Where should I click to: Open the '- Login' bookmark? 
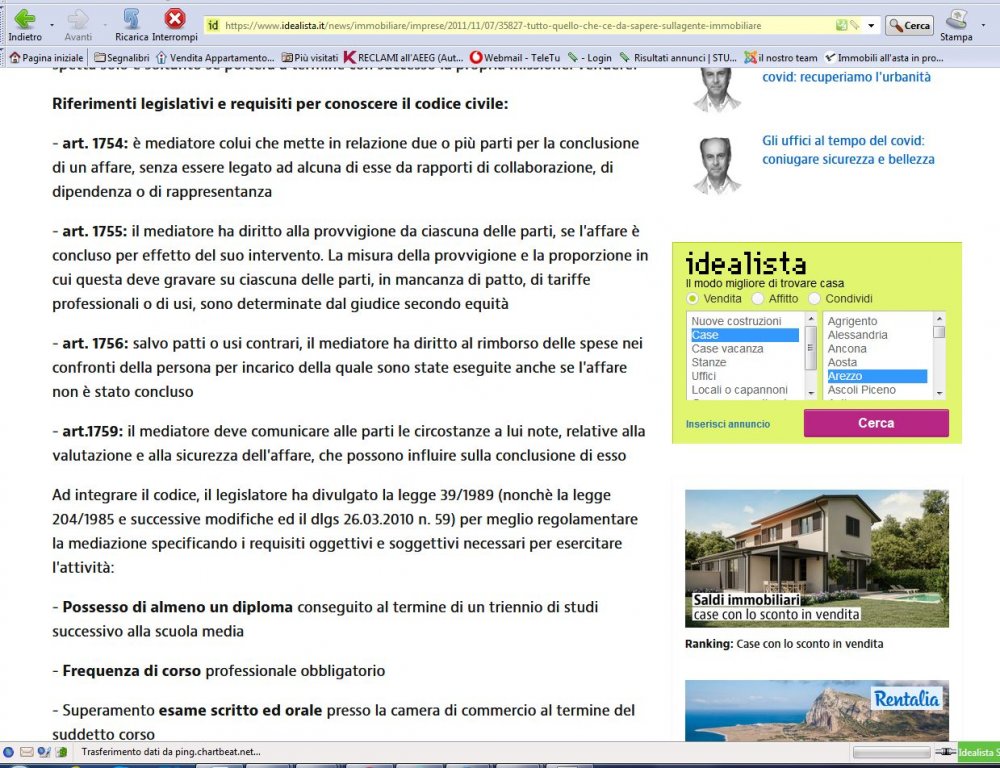point(589,57)
